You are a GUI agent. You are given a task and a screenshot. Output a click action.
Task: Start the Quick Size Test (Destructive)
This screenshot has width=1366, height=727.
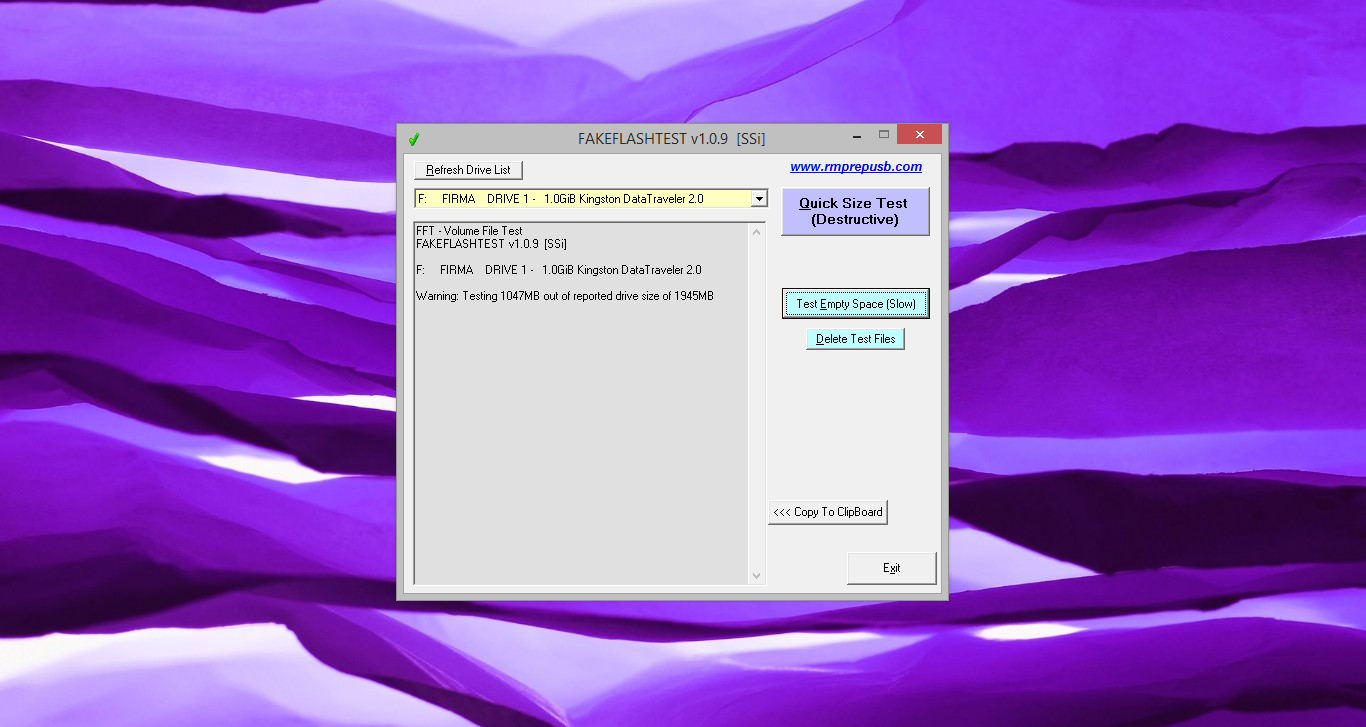point(854,211)
